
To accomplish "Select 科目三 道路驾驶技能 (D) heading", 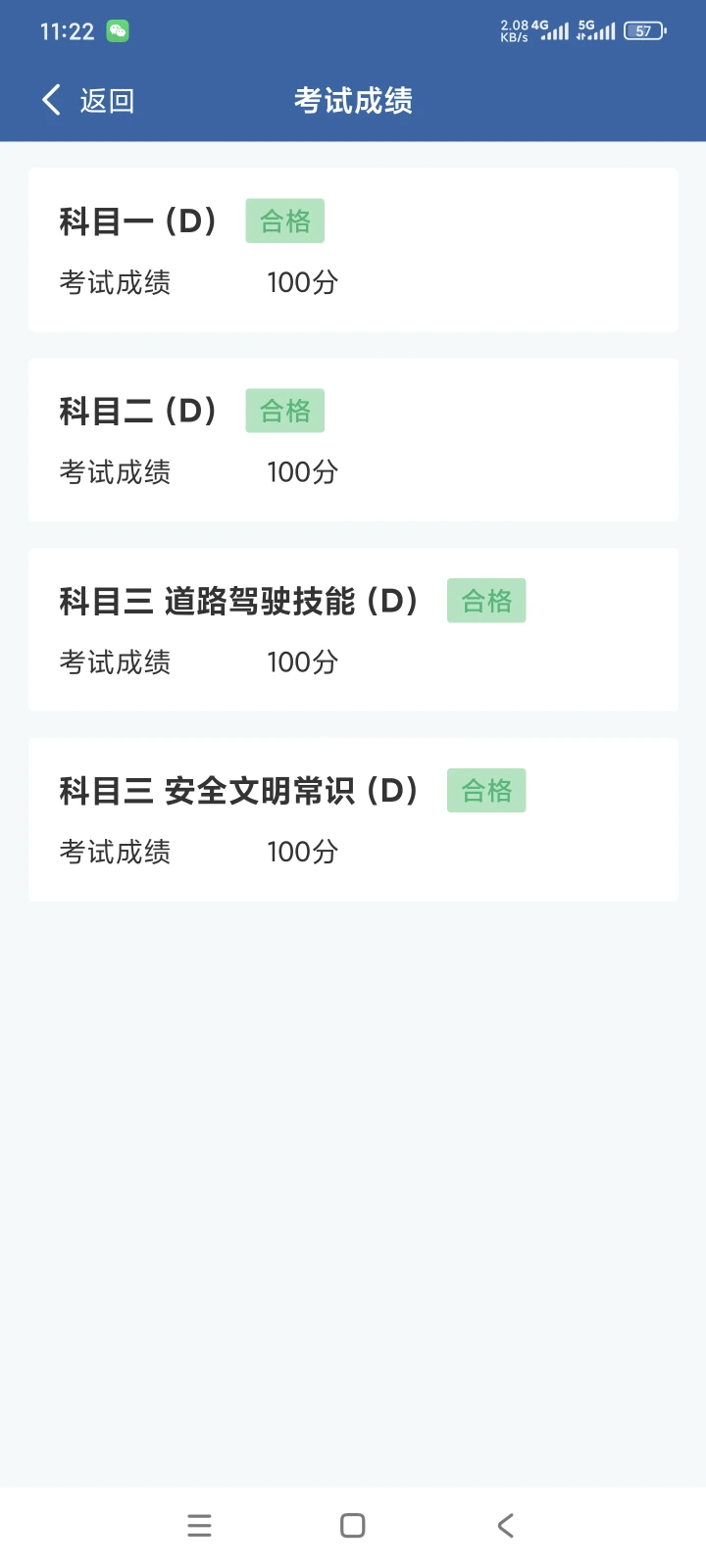I will pos(238,601).
